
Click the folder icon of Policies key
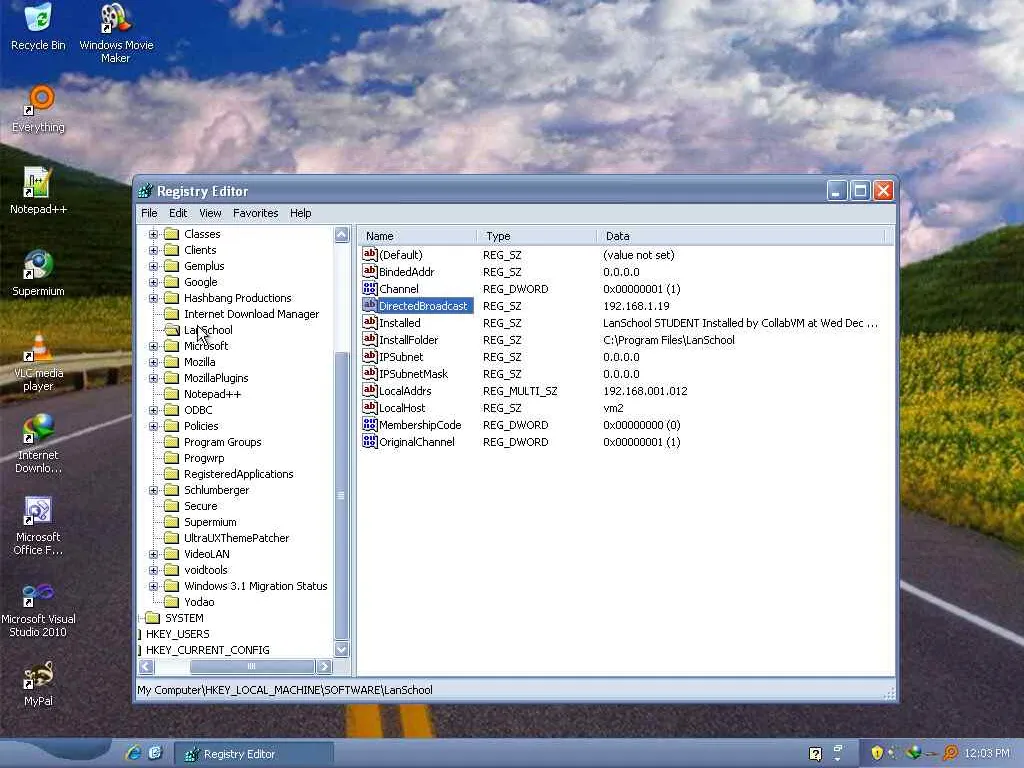[172, 426]
